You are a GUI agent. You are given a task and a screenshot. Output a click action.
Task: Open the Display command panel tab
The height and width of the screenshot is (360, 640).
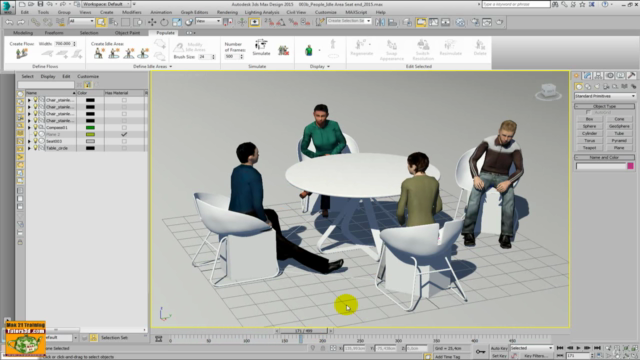[620, 76]
